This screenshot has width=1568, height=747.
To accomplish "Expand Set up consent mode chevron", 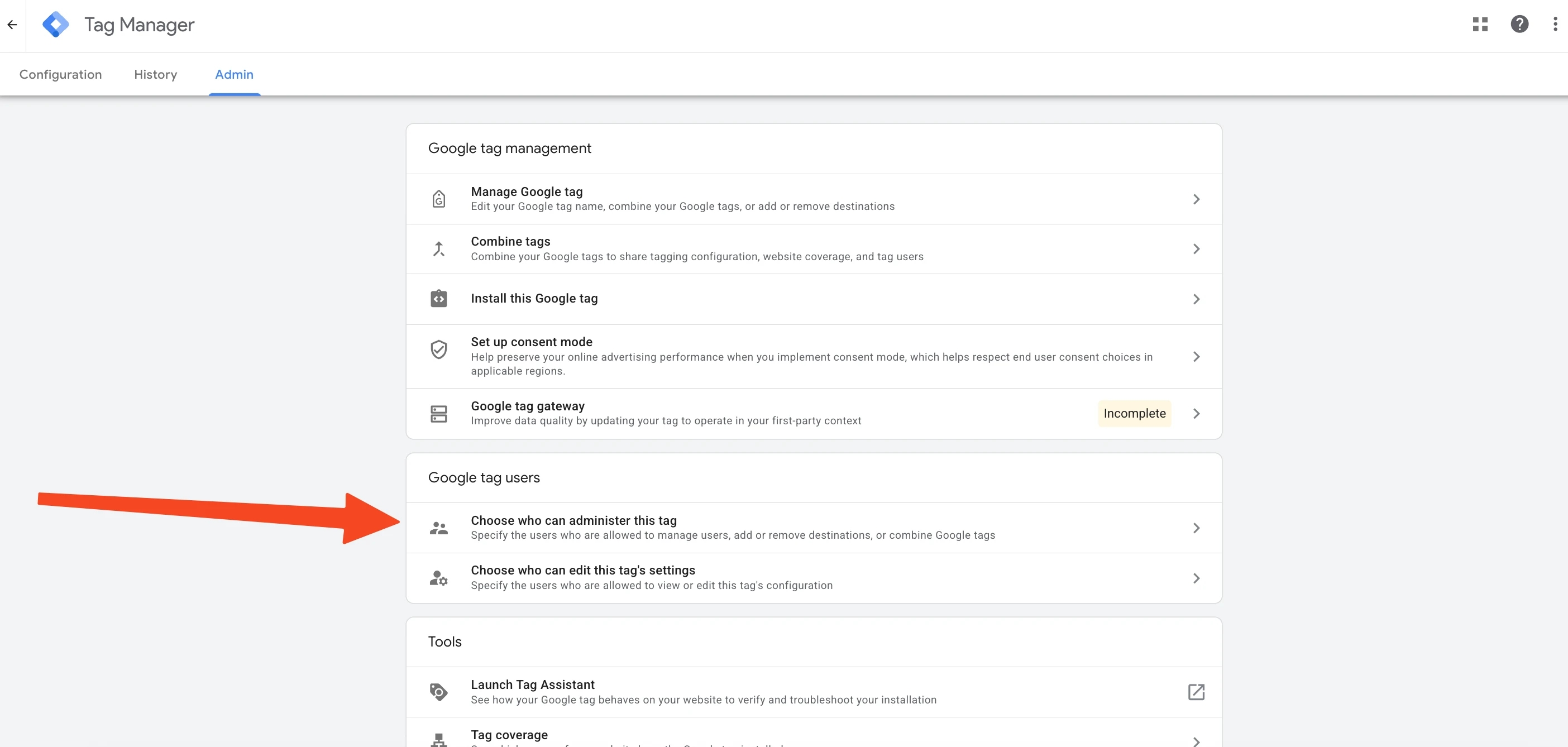I will tap(1196, 357).
